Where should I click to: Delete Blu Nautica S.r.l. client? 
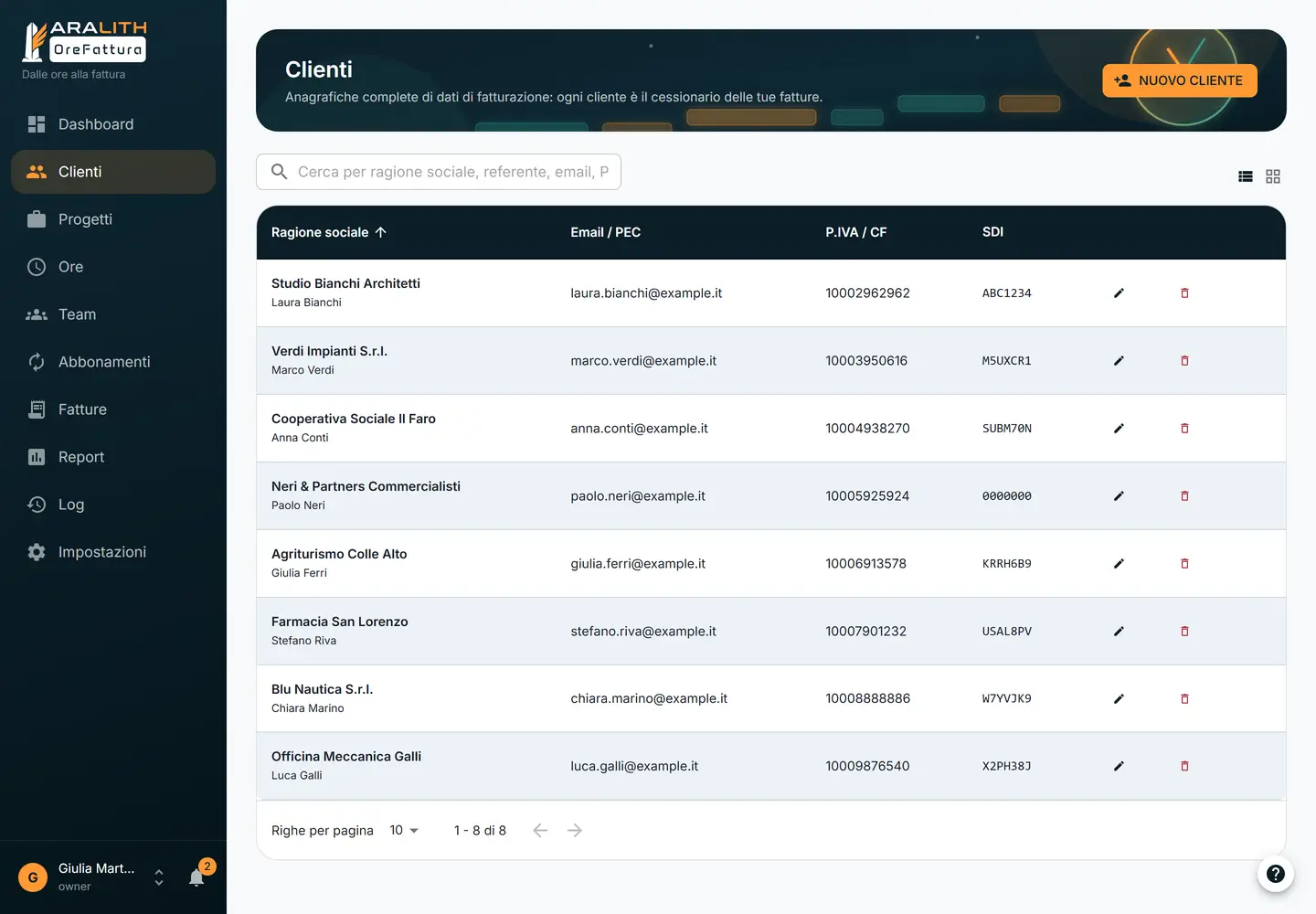pos(1184,699)
